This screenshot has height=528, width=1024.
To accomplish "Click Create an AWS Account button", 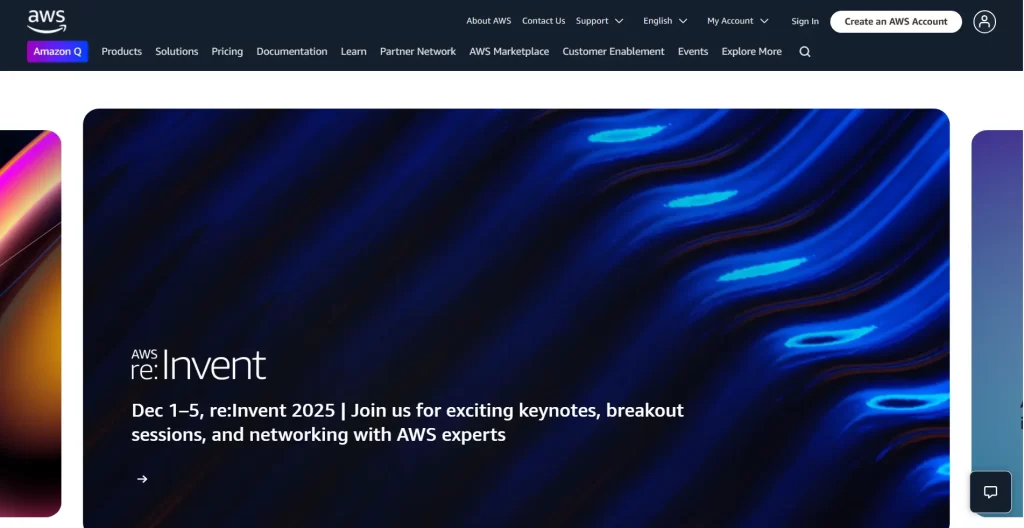I will tap(895, 22).
